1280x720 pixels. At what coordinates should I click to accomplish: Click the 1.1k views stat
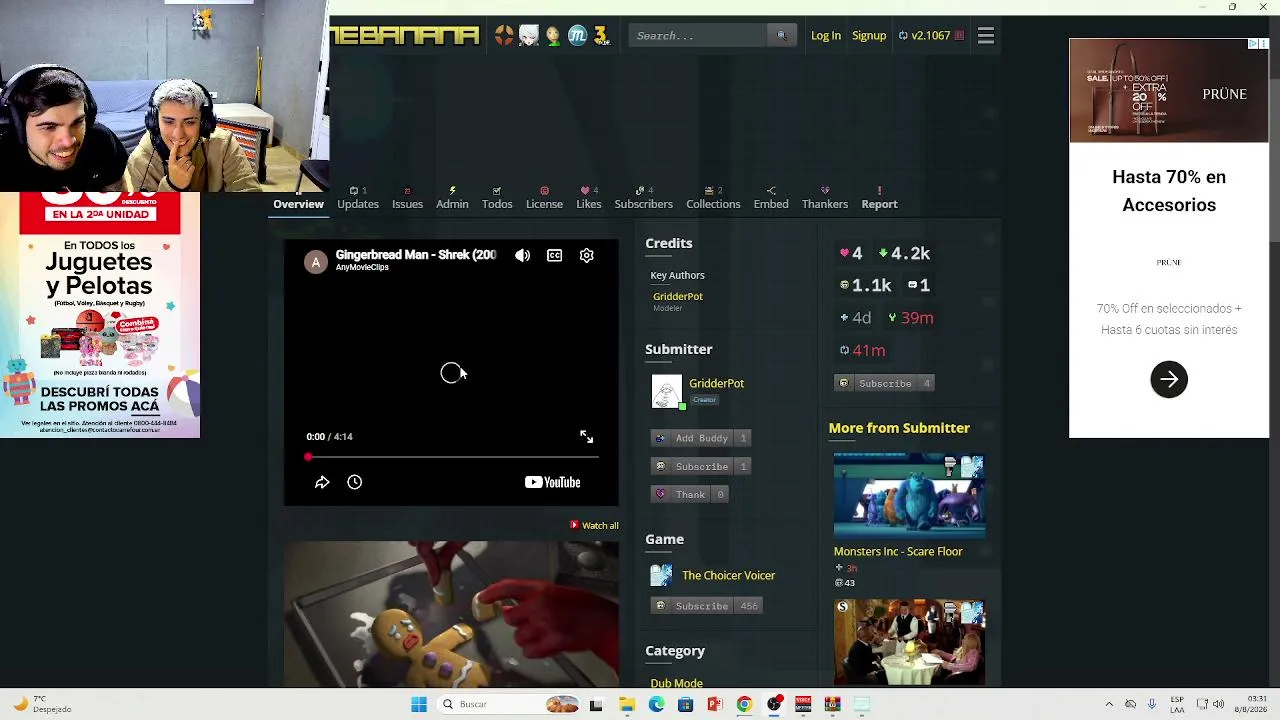coord(866,286)
